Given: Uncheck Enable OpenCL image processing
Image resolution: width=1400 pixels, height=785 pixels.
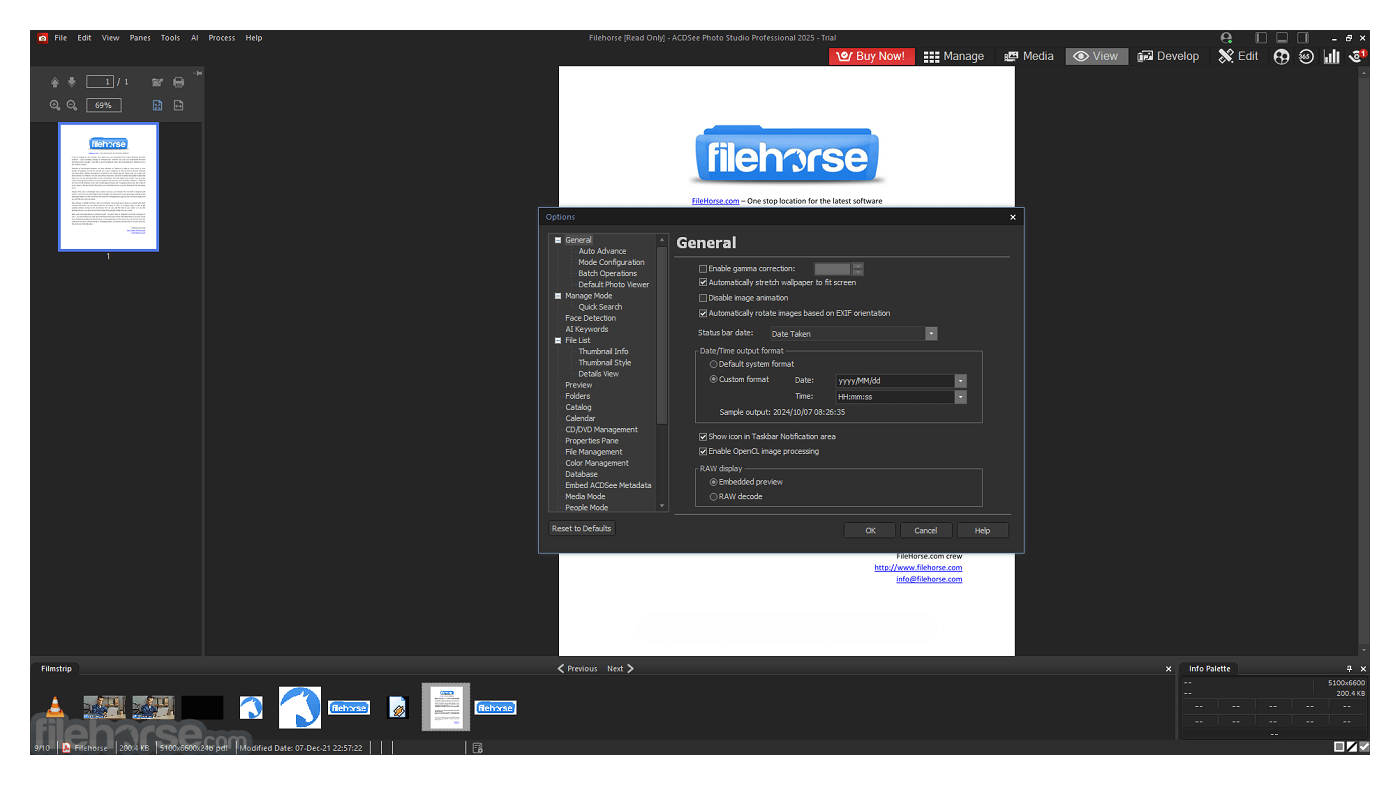Looking at the screenshot, I should [x=702, y=451].
